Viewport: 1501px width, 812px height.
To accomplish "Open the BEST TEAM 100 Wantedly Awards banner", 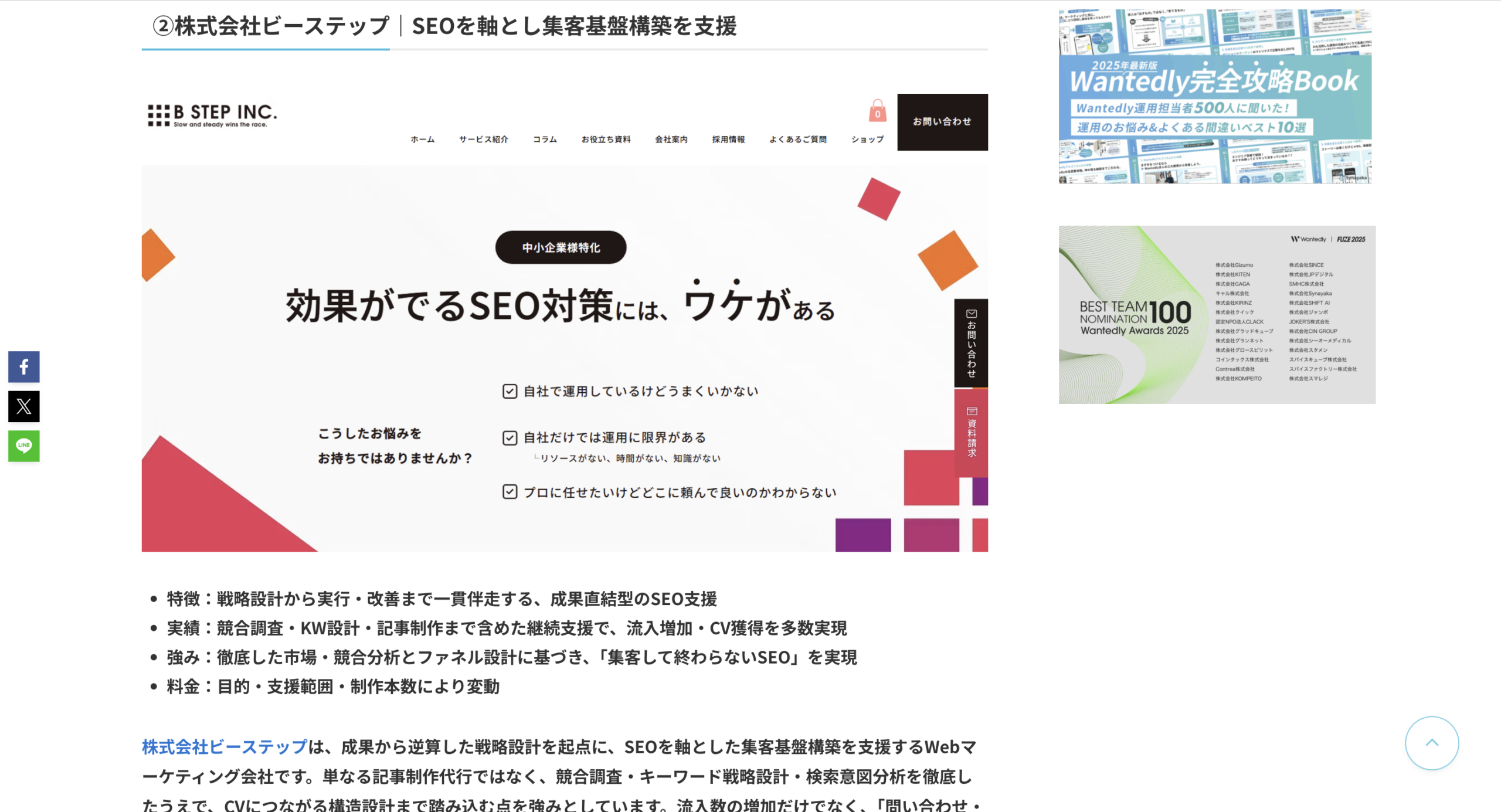I will click(1217, 315).
